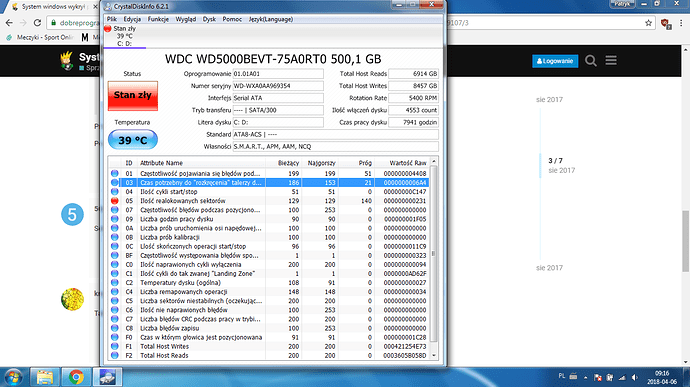This screenshot has width=690, height=387.
Task: Click status circle of attribute C2 row
Action: point(115,283)
